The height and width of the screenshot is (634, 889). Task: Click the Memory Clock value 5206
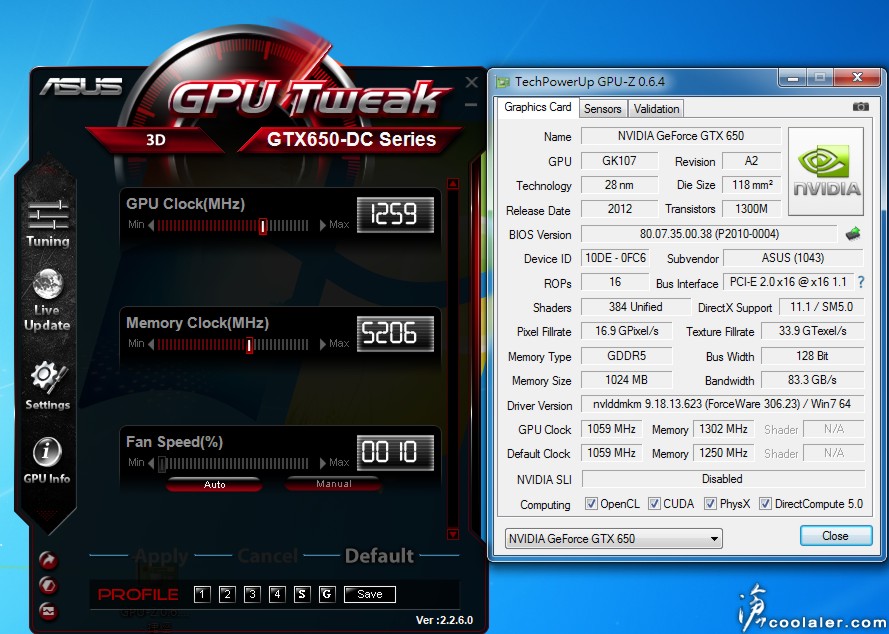[x=395, y=334]
